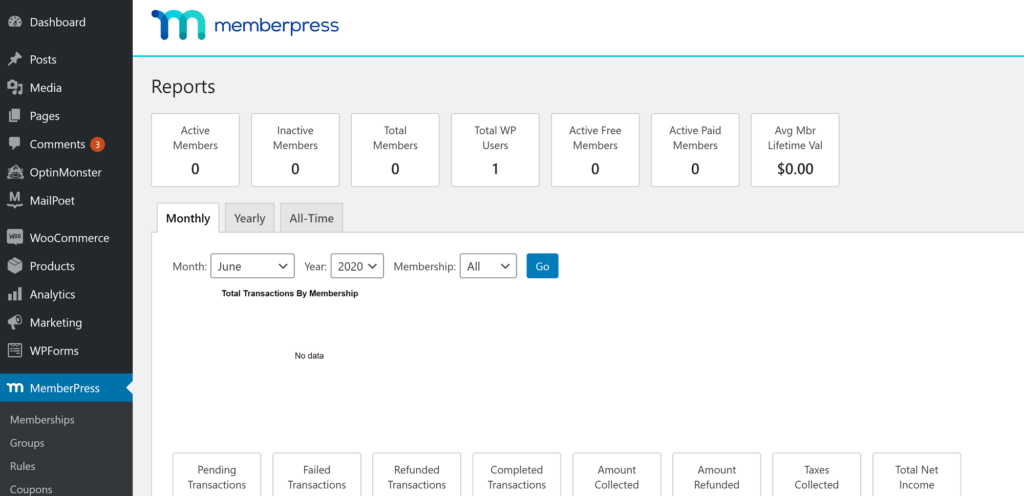The image size is (1024, 496).
Task: Click the MemberPress m icon in sidebar
Action: tap(14, 388)
